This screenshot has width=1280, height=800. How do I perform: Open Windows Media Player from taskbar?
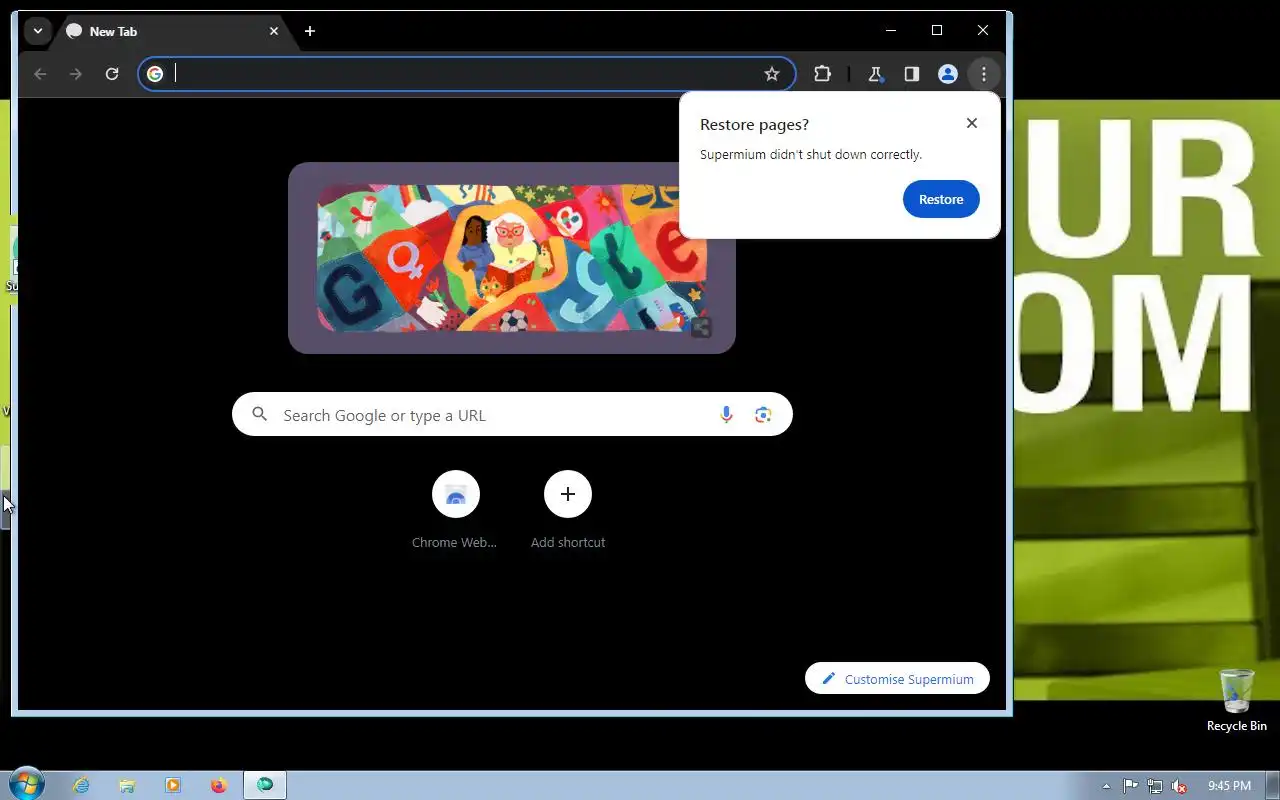point(173,786)
